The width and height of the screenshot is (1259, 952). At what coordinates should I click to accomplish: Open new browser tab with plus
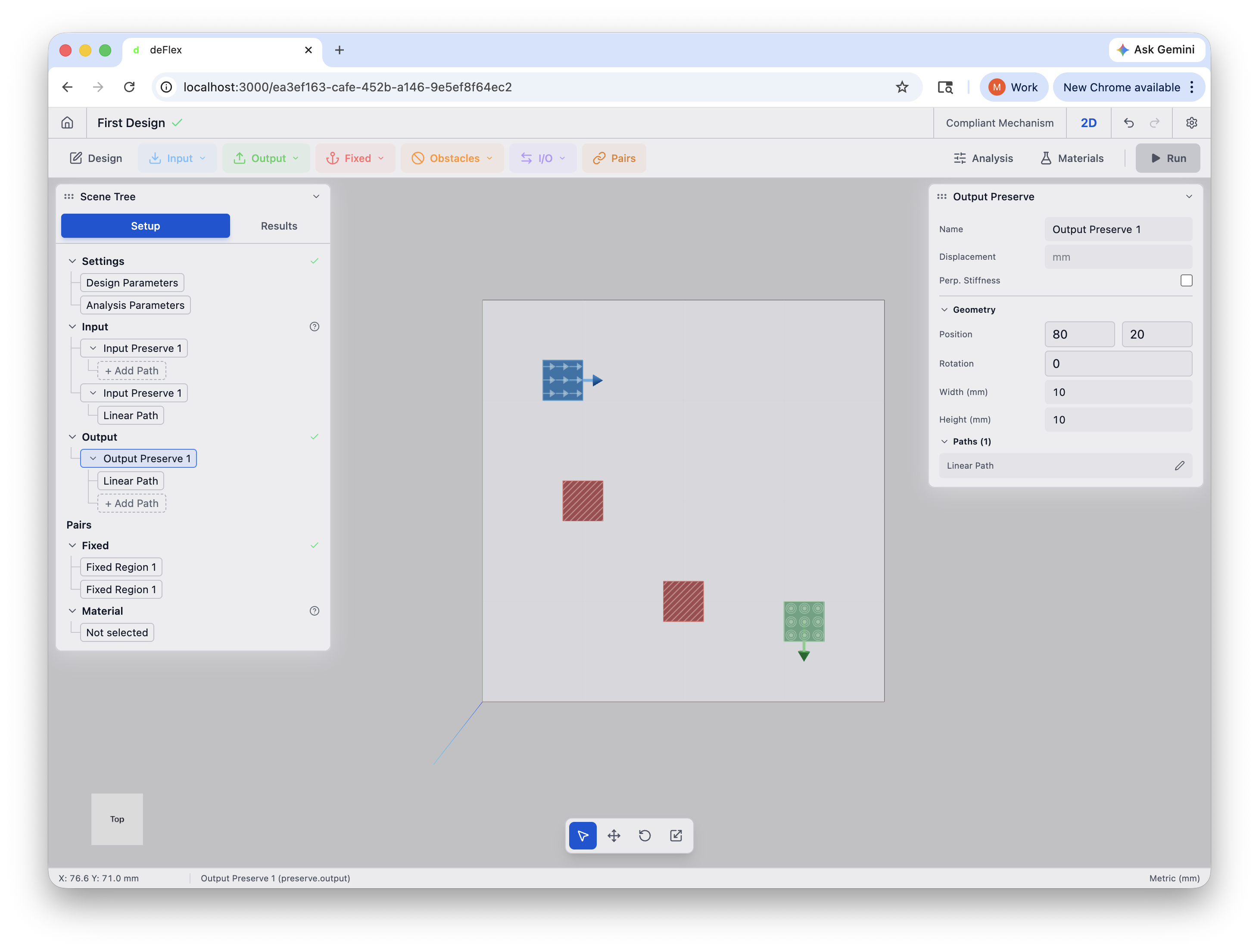339,50
